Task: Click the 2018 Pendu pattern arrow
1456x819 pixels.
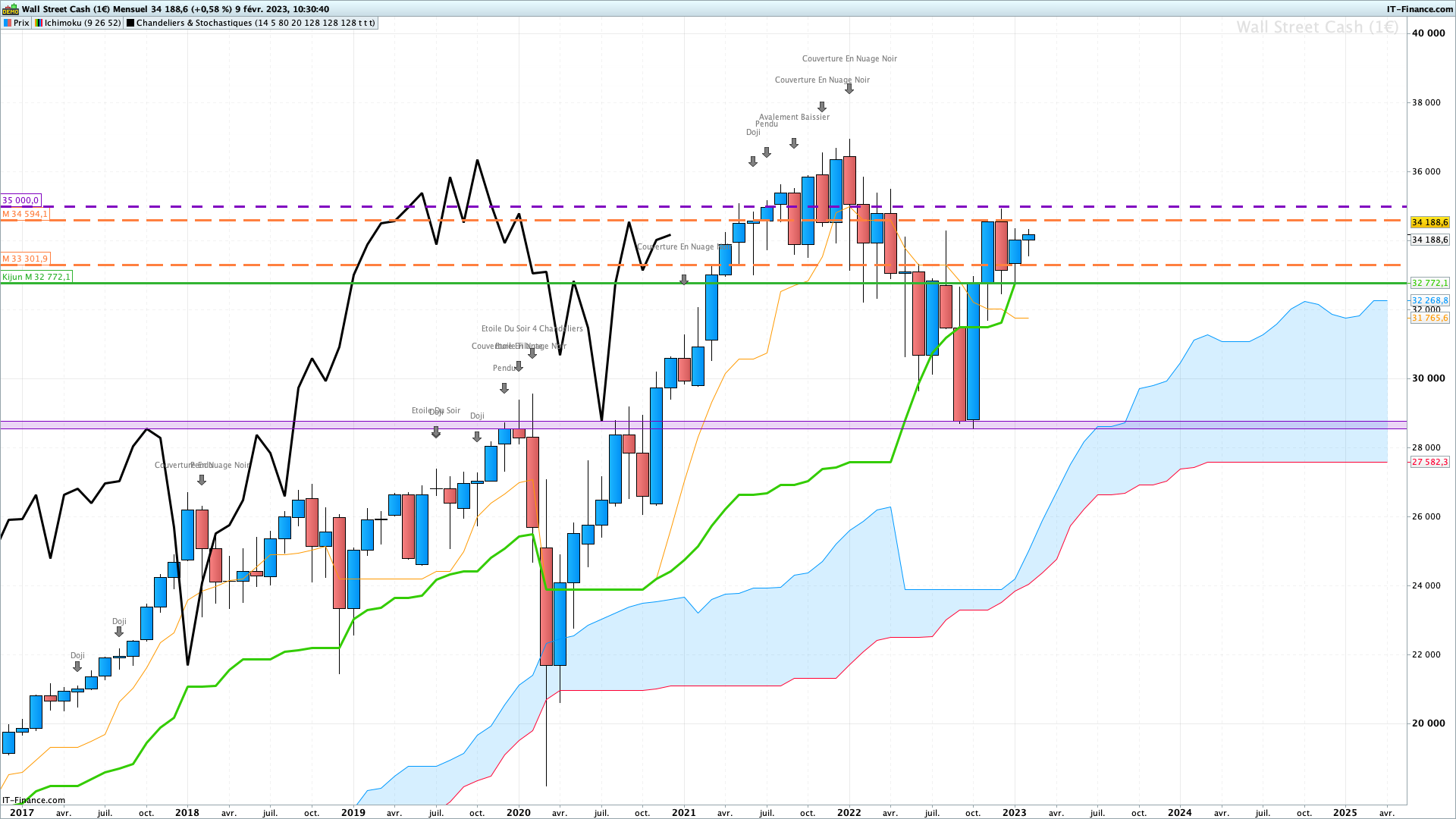Action: coord(202,480)
